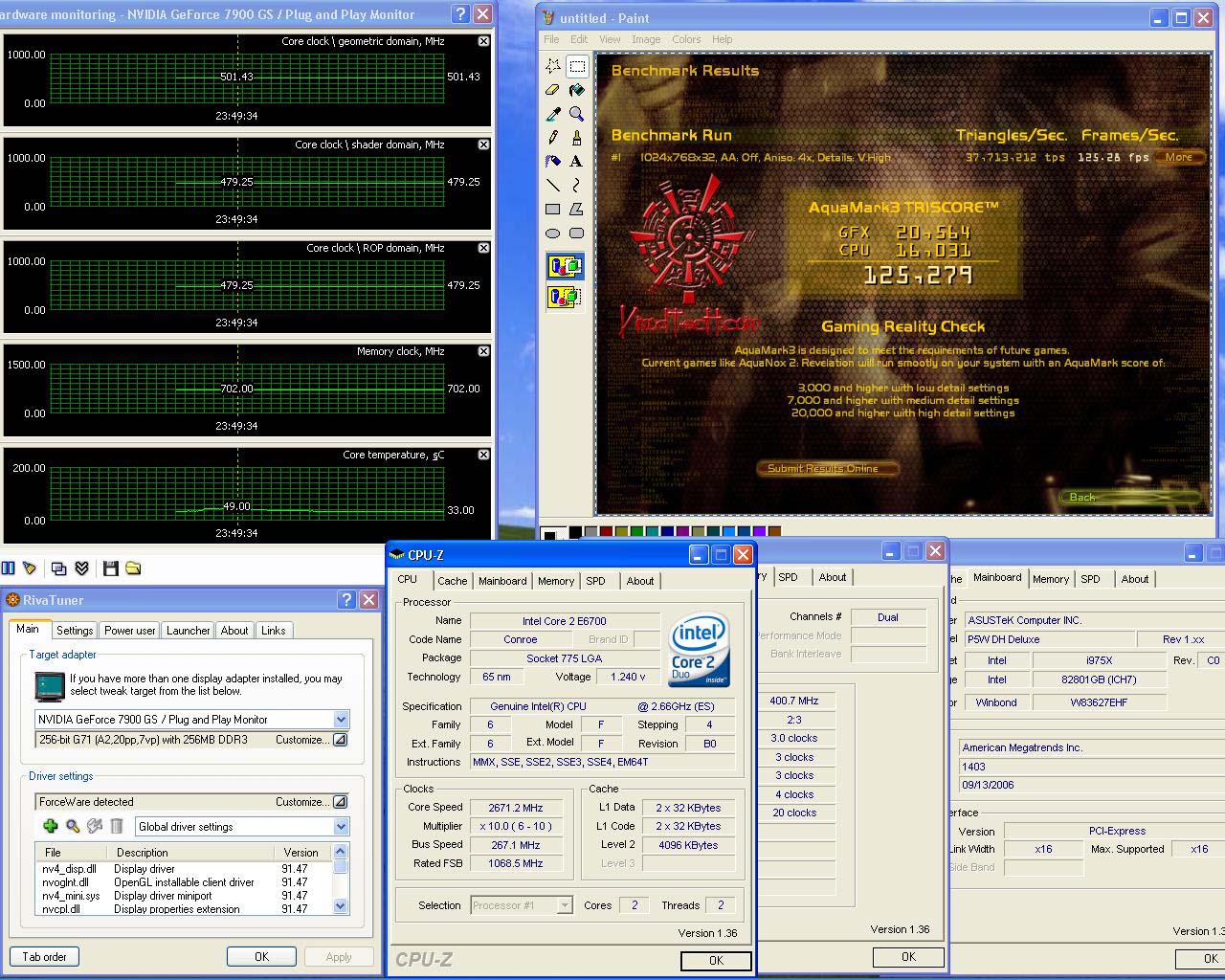Select the nv4_mini.sys row in driver list
Viewport: 1225px width, 980px height.
[x=184, y=896]
